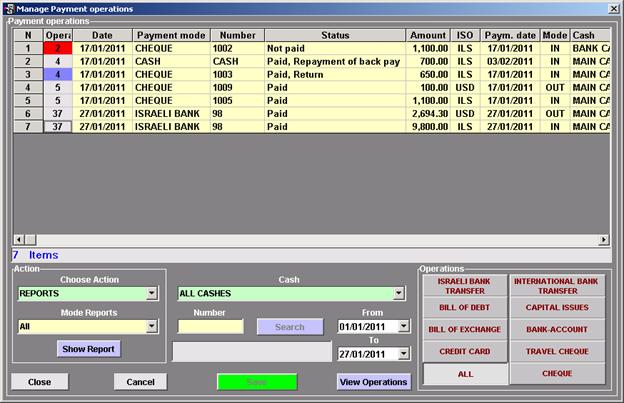Select the Capital Issues operation
624x403 pixels.
pos(558,307)
